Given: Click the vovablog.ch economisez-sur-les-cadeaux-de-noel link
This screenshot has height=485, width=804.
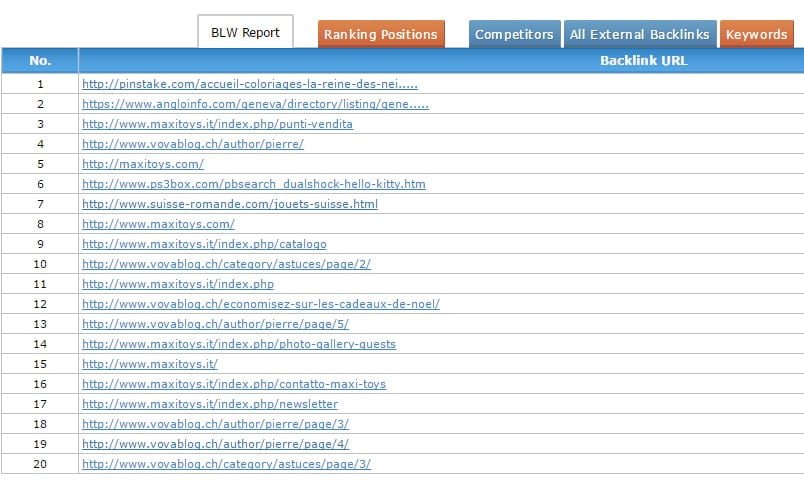Looking at the screenshot, I should pos(260,304).
